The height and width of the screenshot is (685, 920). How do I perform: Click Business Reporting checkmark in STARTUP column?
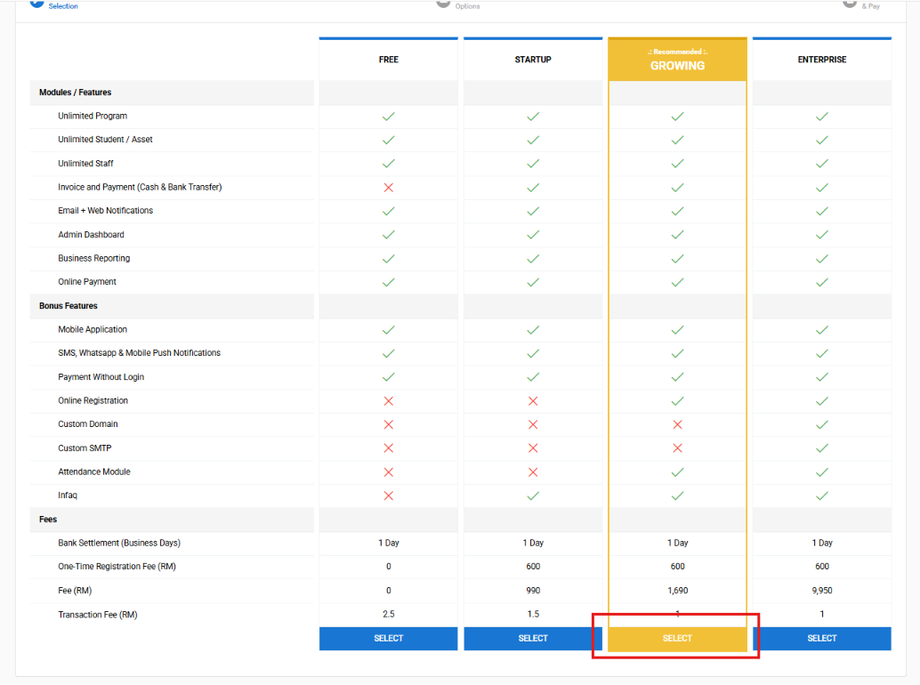pyautogui.click(x=533, y=259)
